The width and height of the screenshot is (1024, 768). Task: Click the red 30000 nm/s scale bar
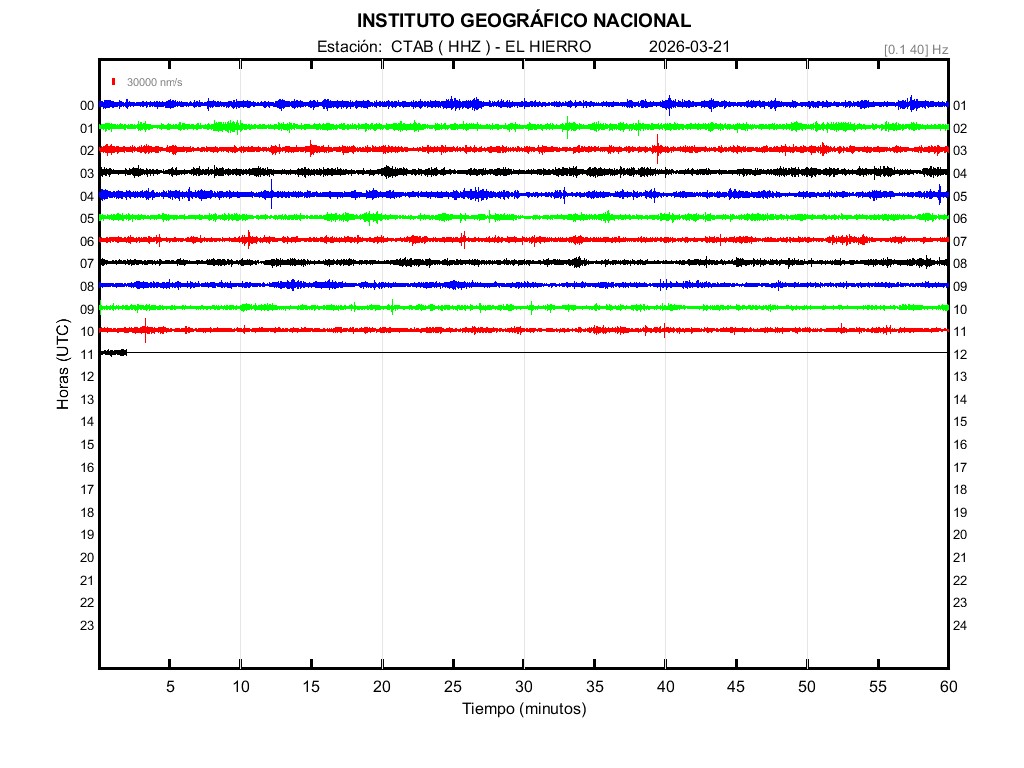pyautogui.click(x=115, y=82)
